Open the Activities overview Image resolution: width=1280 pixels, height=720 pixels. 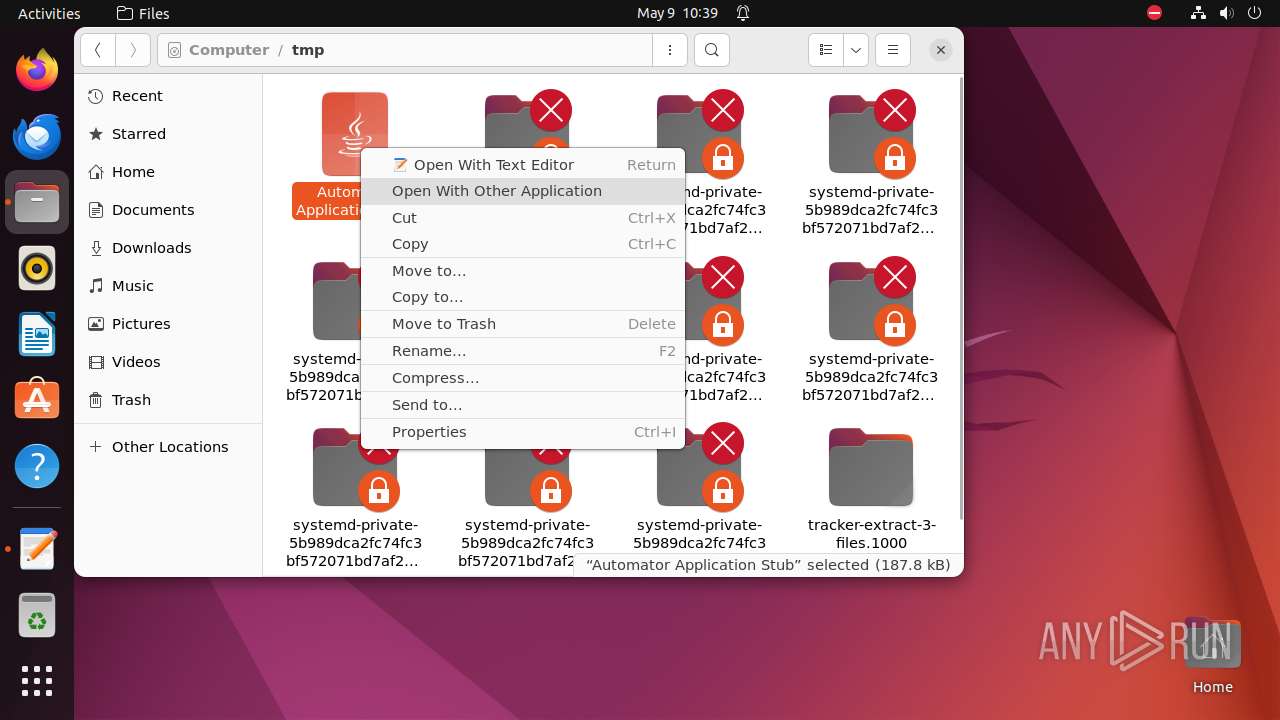click(x=49, y=13)
